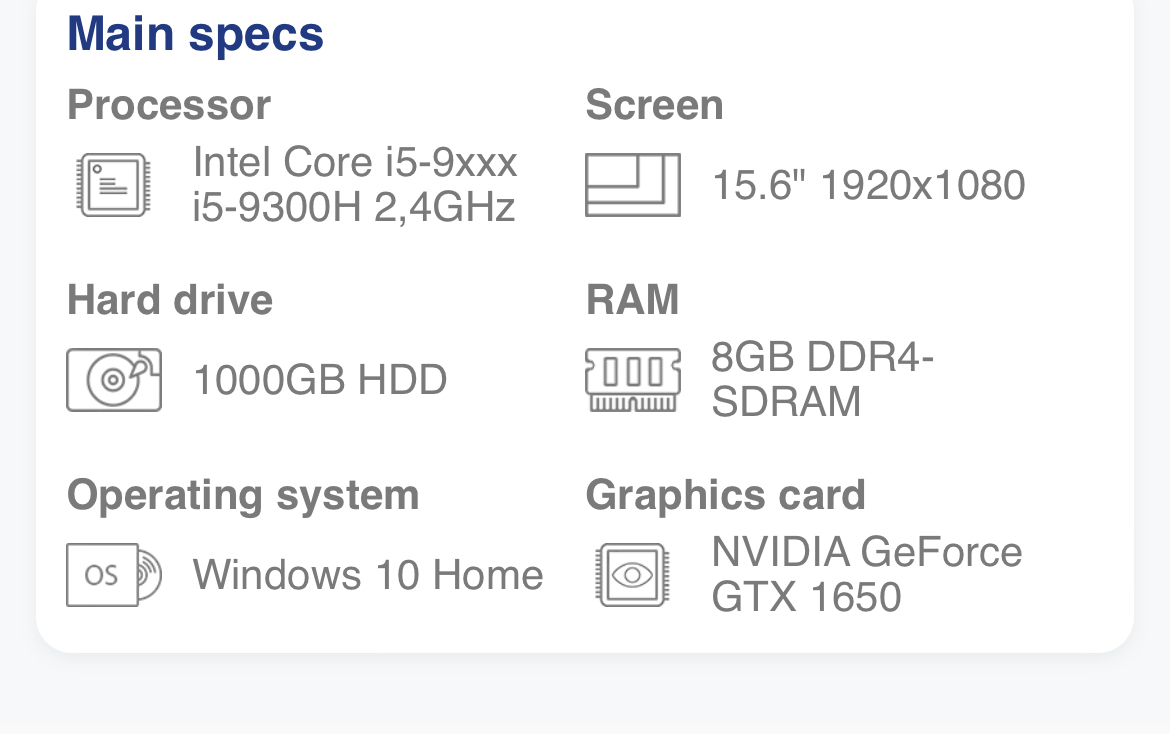Image resolution: width=1170 pixels, height=734 pixels.
Task: Click the hard drive disk icon
Action: (113, 380)
